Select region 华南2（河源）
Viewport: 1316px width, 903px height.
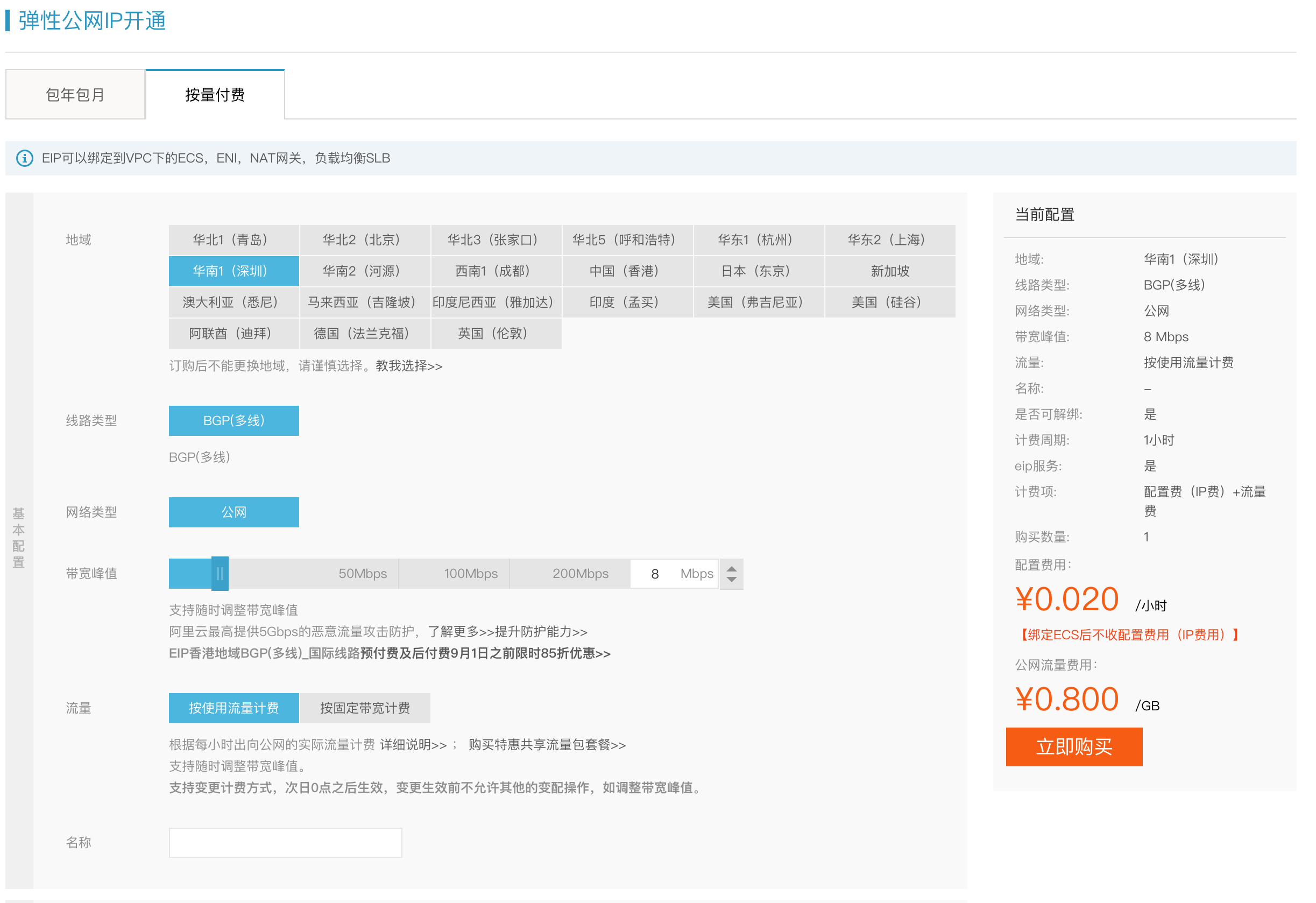pos(365,271)
